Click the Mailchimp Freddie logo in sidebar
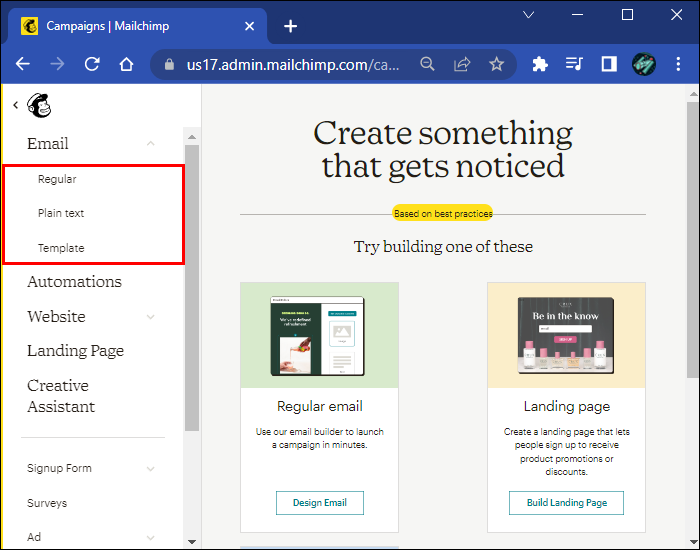This screenshot has height=550, width=700. [39, 105]
